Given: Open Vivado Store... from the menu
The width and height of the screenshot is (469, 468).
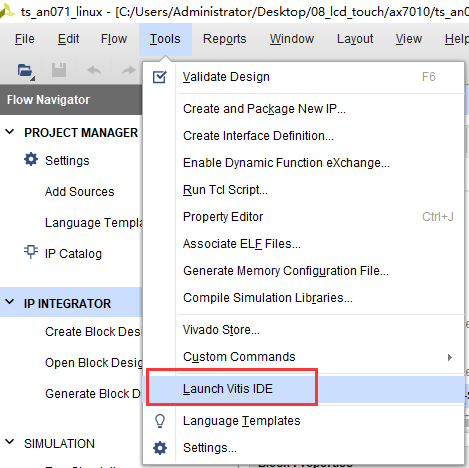Looking at the screenshot, I should [221, 330].
